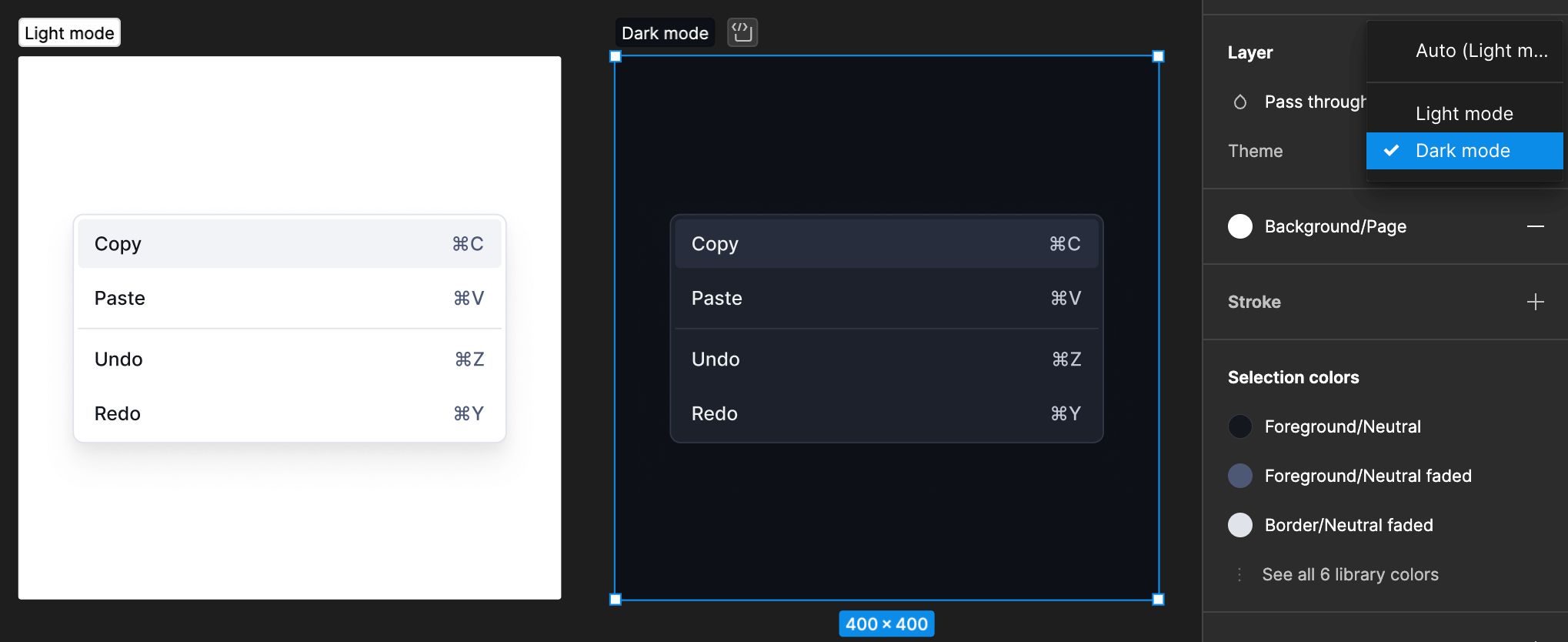Click the Border/Neutral faded swatch

[x=1240, y=525]
